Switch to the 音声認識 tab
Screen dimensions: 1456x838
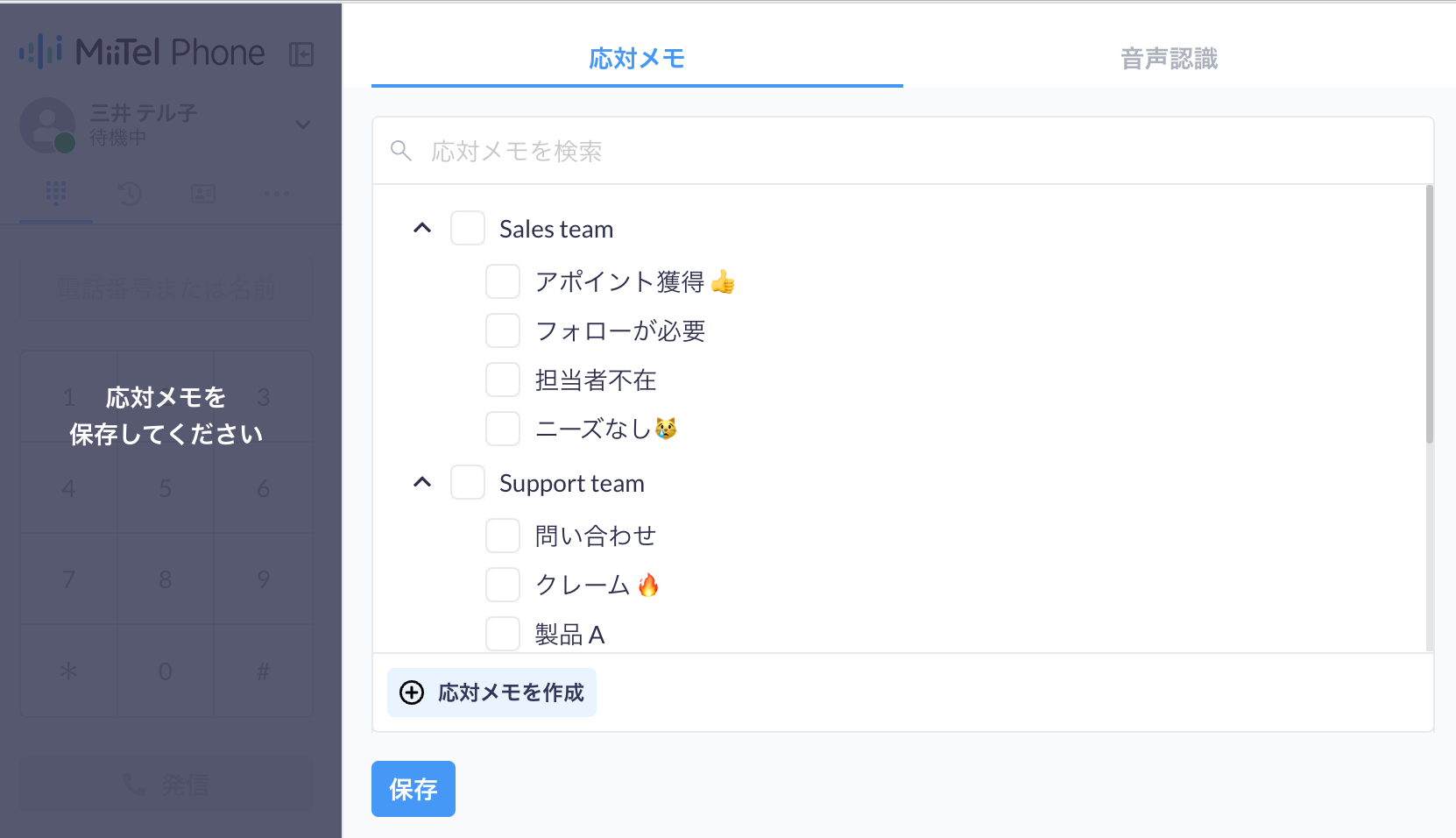point(1169,58)
